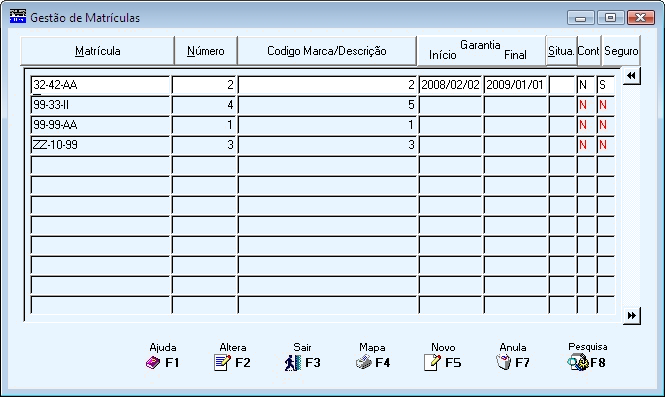Delete record with Anula F7 trash icon

point(503,363)
